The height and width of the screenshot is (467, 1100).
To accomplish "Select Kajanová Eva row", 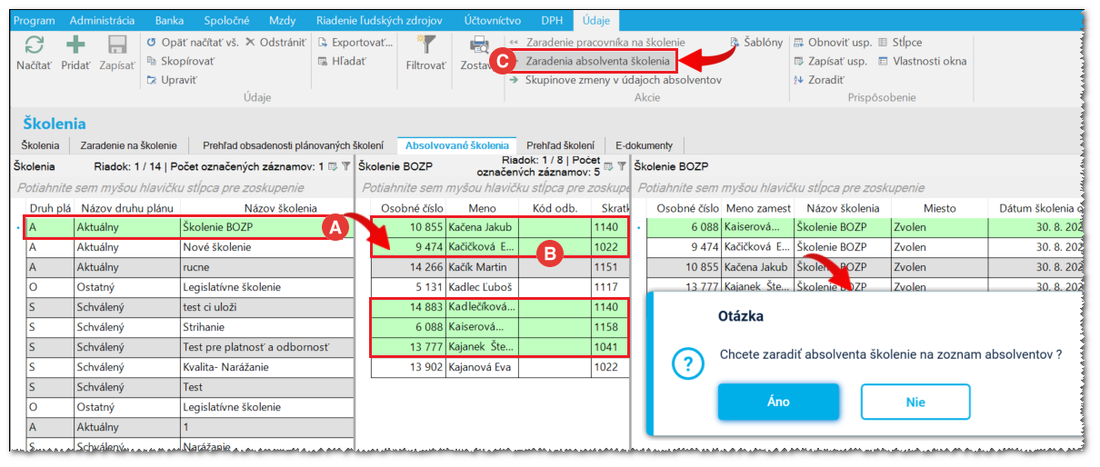I will (x=500, y=367).
